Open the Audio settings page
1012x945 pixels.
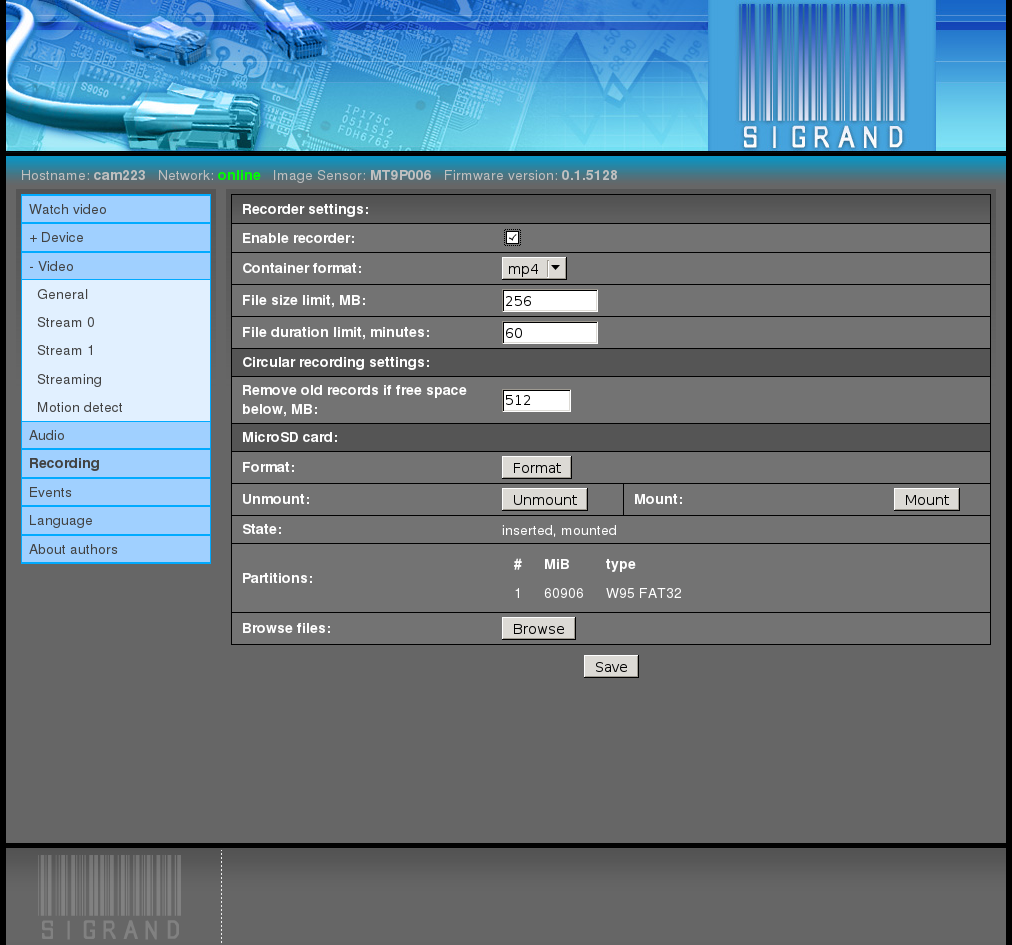click(116, 435)
